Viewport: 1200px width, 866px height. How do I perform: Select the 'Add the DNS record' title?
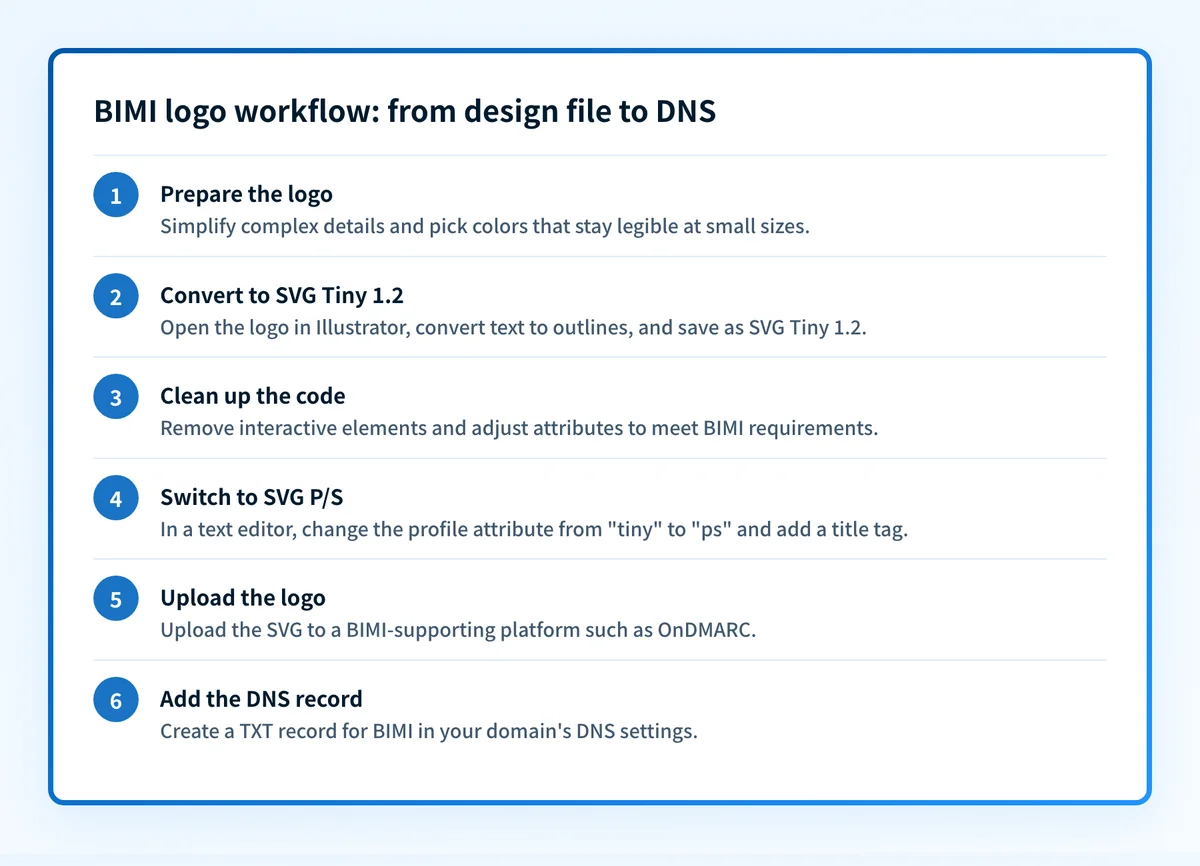261,699
